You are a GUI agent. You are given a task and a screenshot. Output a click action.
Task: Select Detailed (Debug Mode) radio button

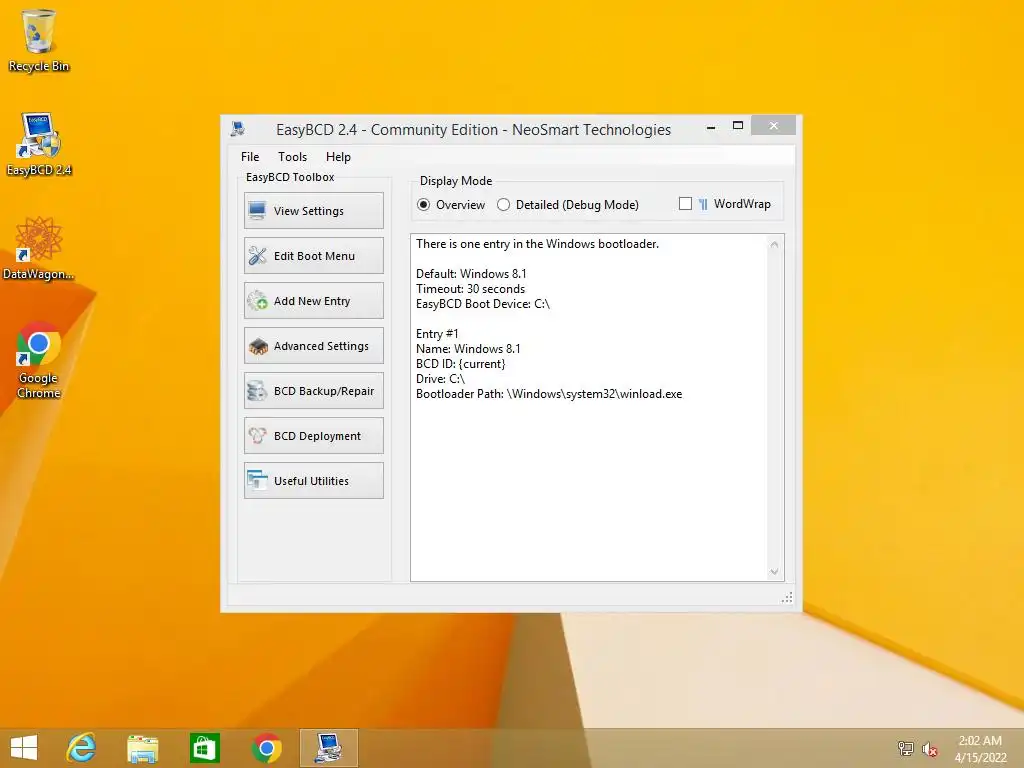[568, 204]
